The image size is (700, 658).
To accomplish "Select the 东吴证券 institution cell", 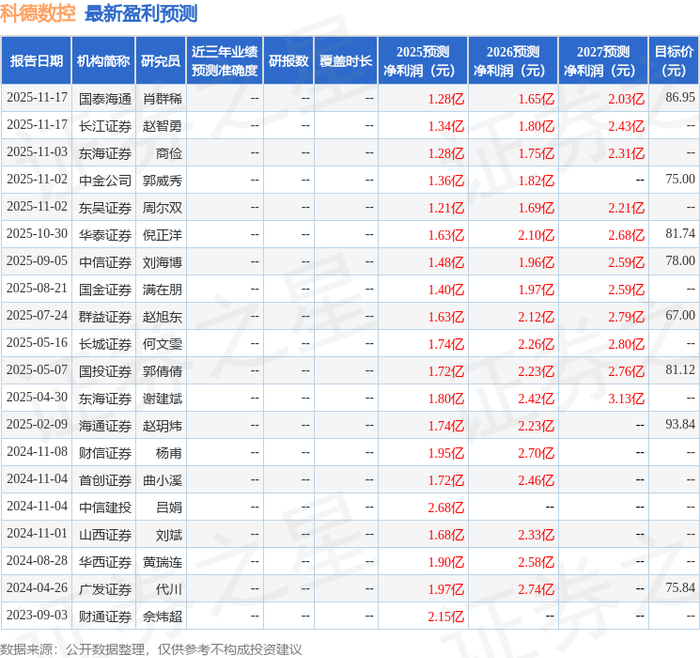I will pyautogui.click(x=105, y=208).
